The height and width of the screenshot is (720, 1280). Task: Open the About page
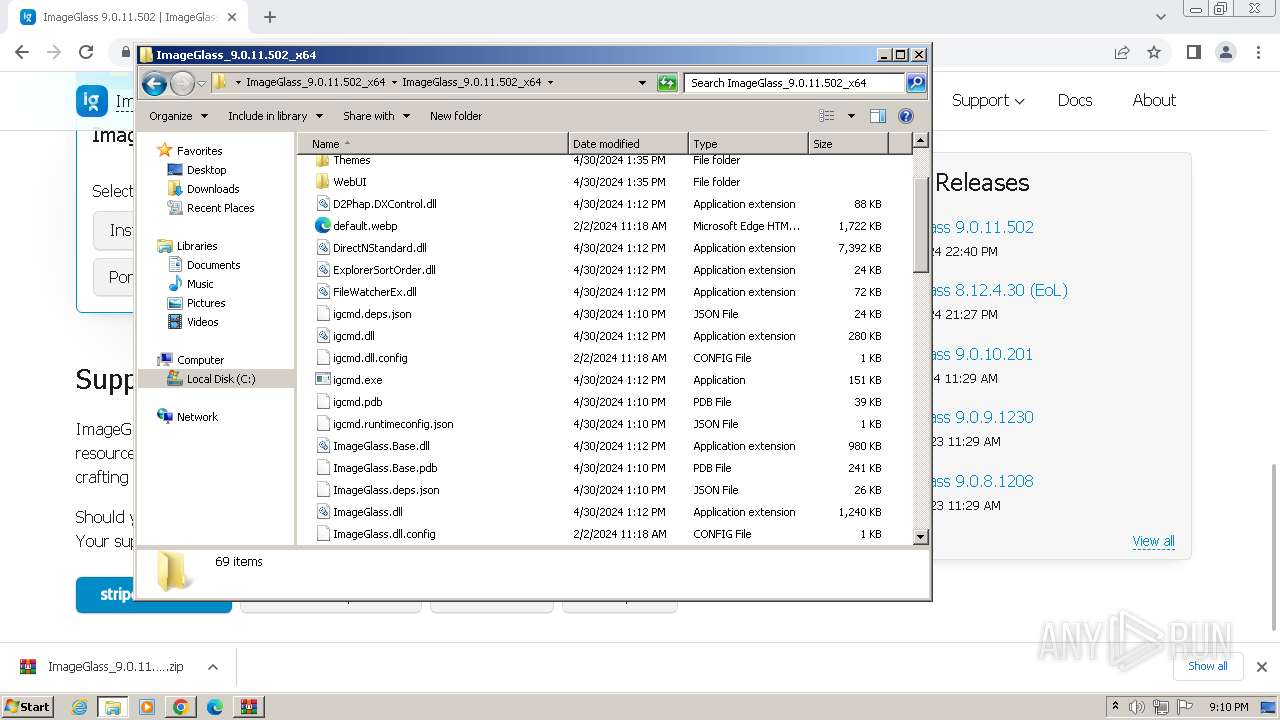point(1154,100)
